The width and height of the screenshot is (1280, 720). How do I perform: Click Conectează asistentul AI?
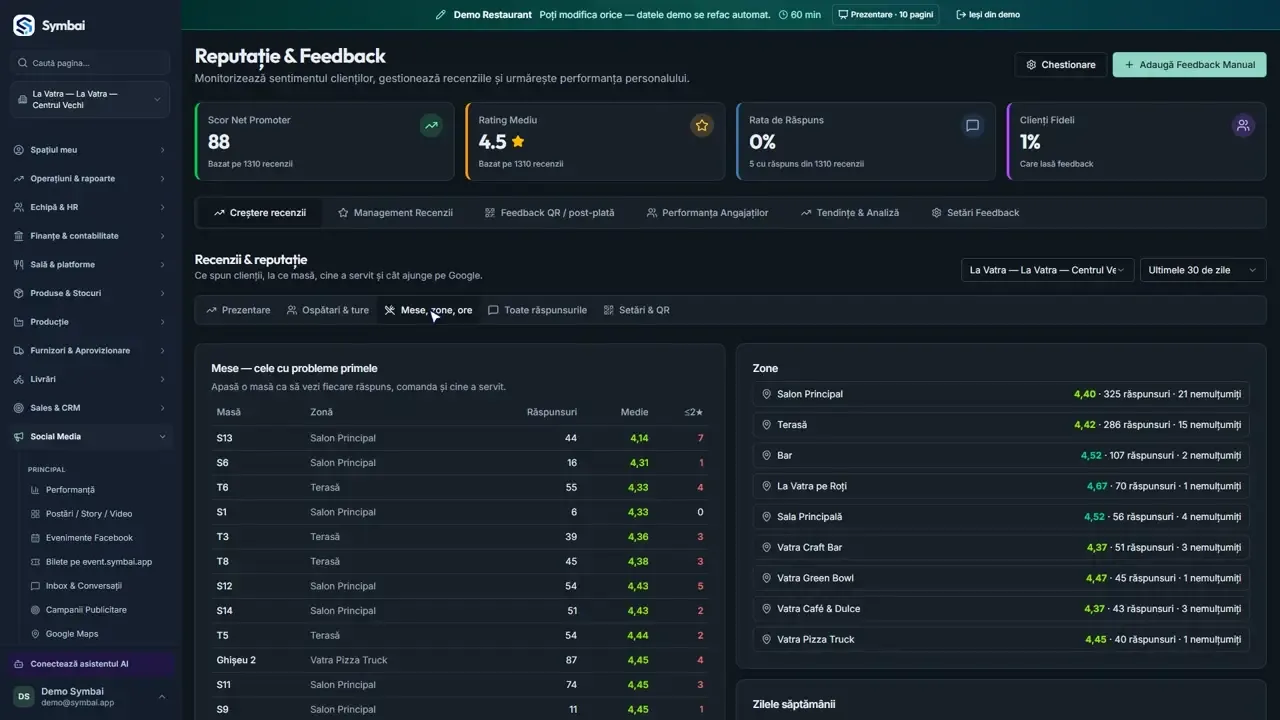click(90, 664)
